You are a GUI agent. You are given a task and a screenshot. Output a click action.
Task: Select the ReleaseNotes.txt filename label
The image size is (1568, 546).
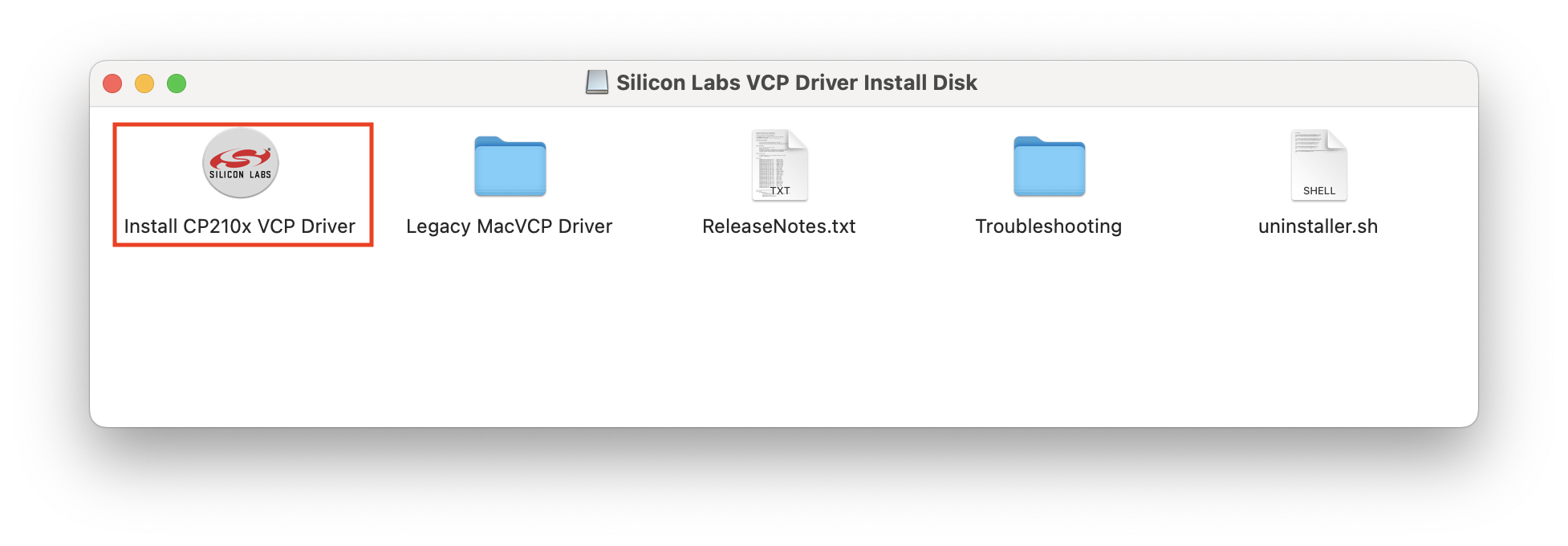[x=779, y=226]
